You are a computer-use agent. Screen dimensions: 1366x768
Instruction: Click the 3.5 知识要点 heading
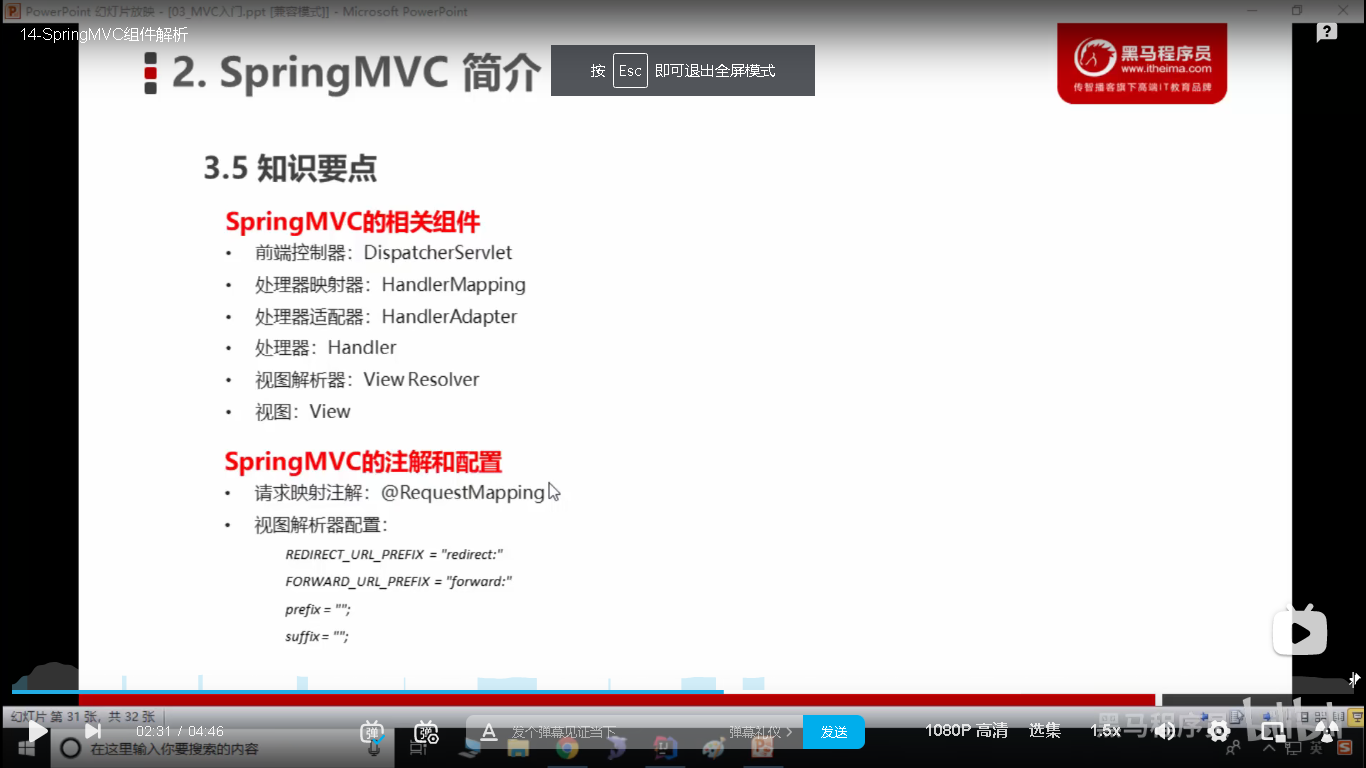click(290, 168)
